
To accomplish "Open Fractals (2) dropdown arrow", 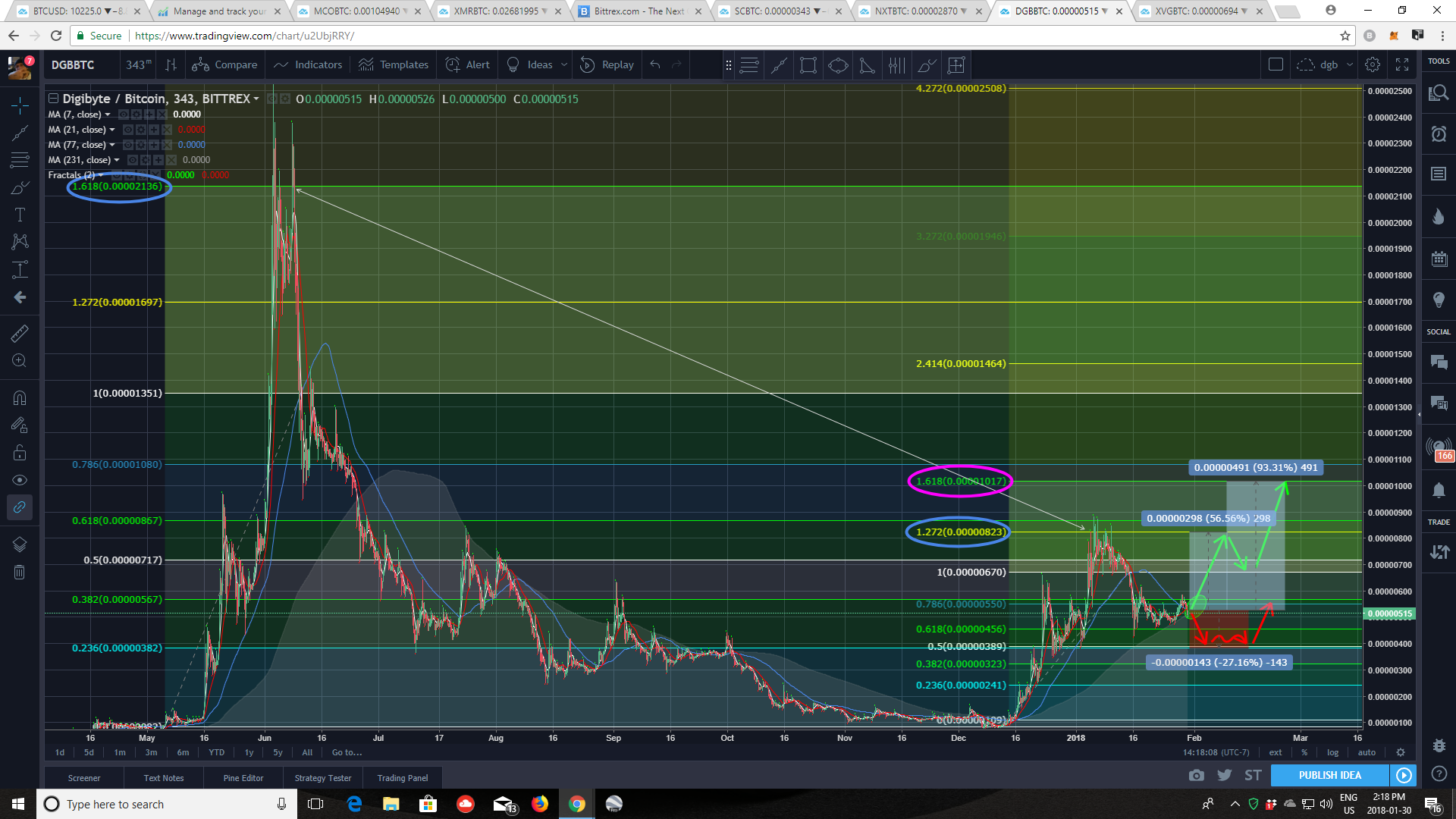I will point(101,175).
